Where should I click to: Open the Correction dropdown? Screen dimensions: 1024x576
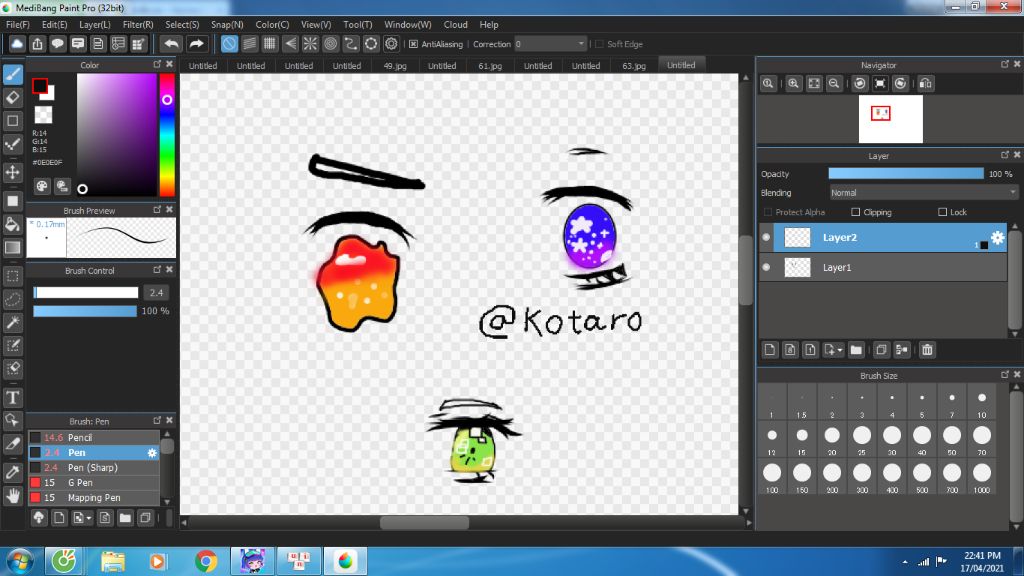(x=551, y=44)
